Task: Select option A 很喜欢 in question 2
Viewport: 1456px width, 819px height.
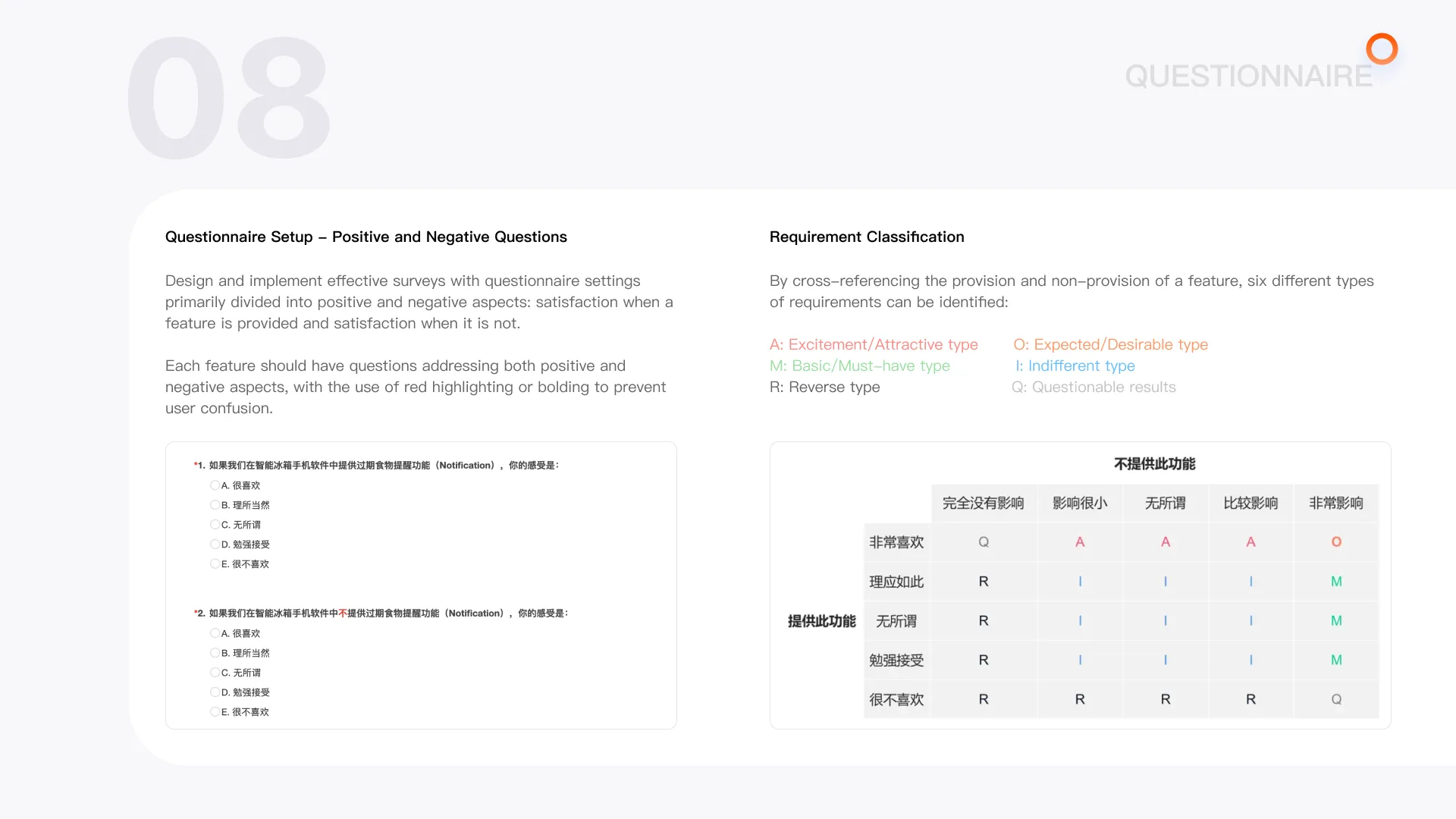Action: (215, 633)
